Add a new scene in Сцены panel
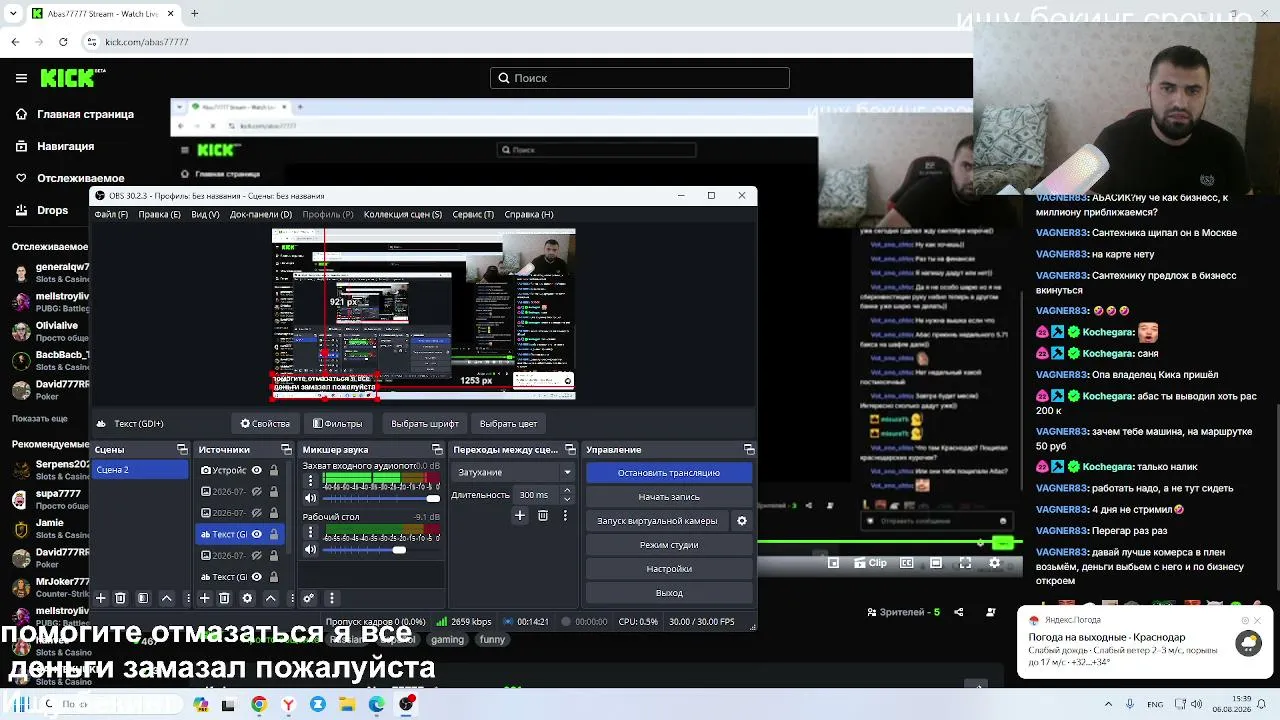The width and height of the screenshot is (1280, 720). 101,598
